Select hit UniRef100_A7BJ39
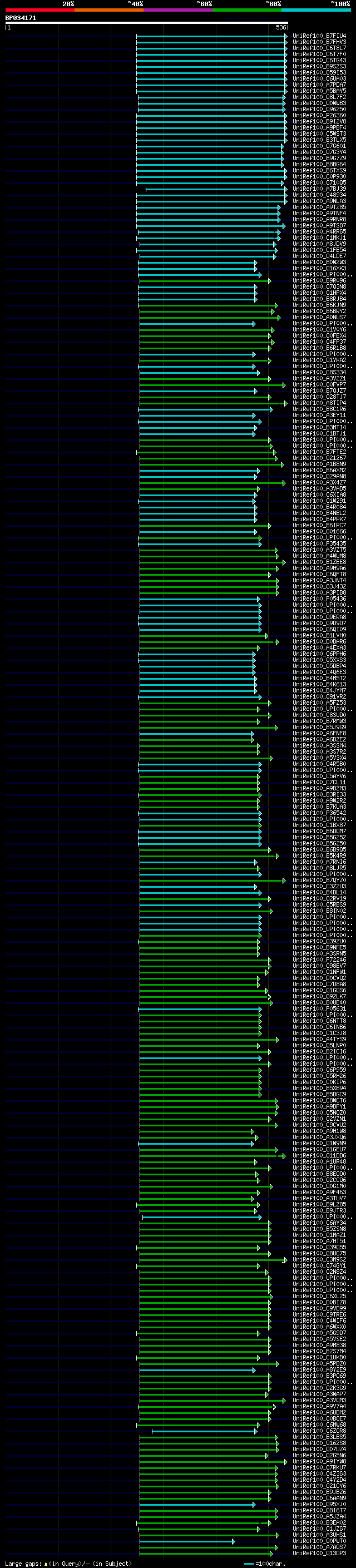This screenshot has width=356, height=1568. 319,189
